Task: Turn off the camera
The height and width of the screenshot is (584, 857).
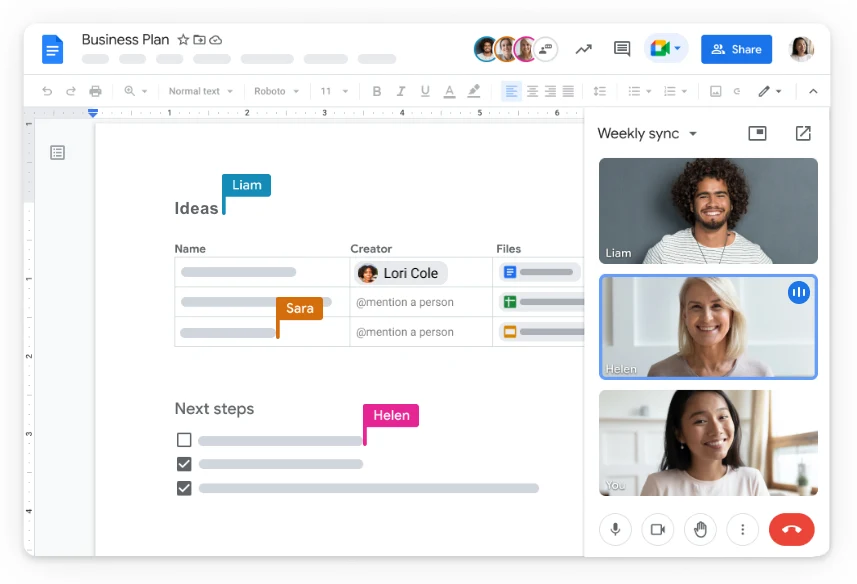Action: (x=658, y=529)
